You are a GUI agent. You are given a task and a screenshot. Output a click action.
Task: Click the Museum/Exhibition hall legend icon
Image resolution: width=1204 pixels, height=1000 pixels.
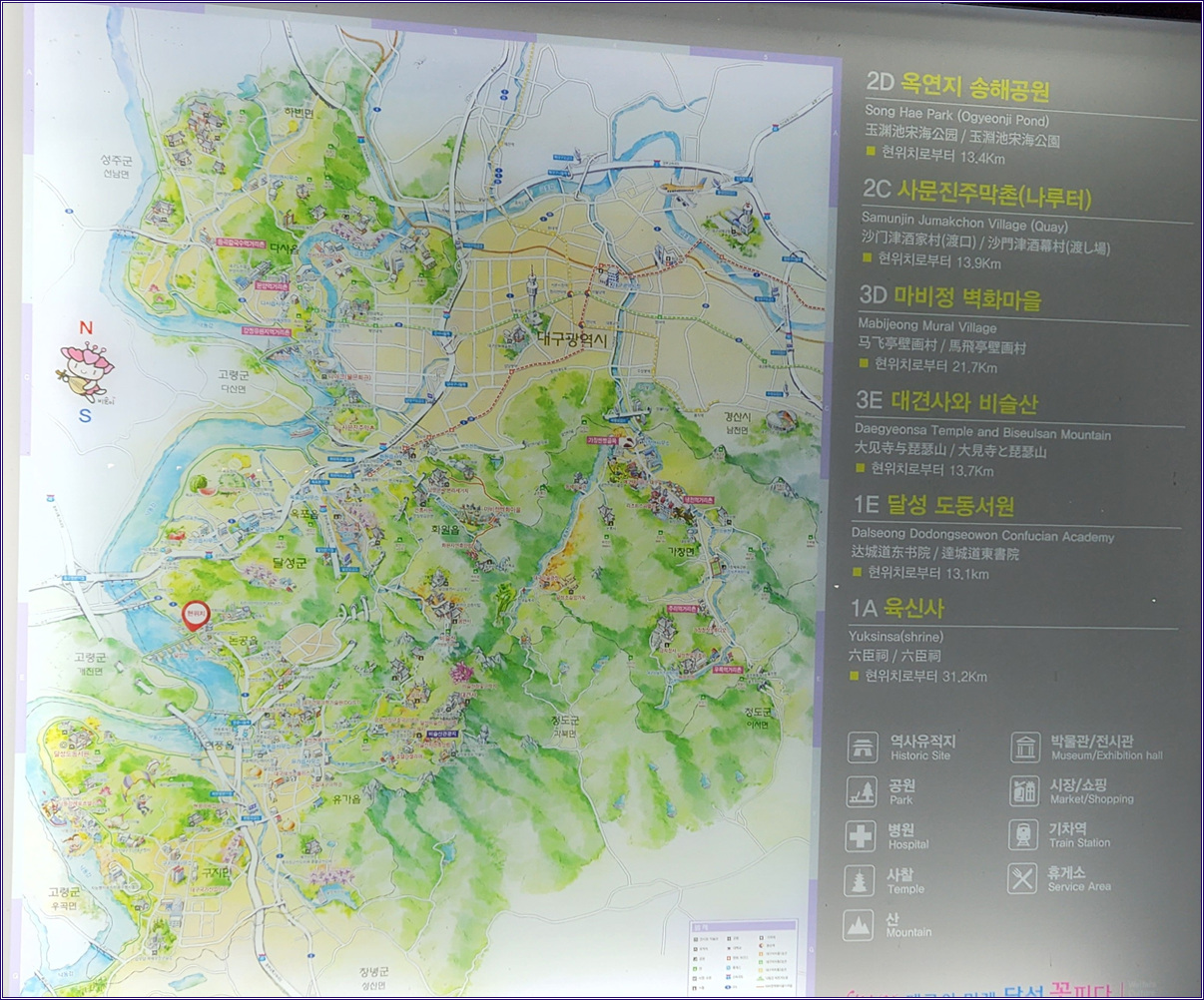pos(1024,748)
